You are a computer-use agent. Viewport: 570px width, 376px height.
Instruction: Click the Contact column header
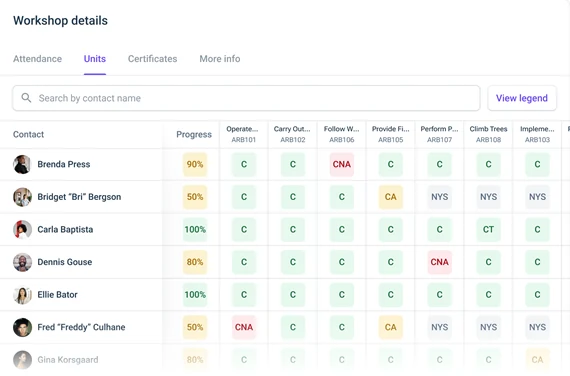pos(28,135)
